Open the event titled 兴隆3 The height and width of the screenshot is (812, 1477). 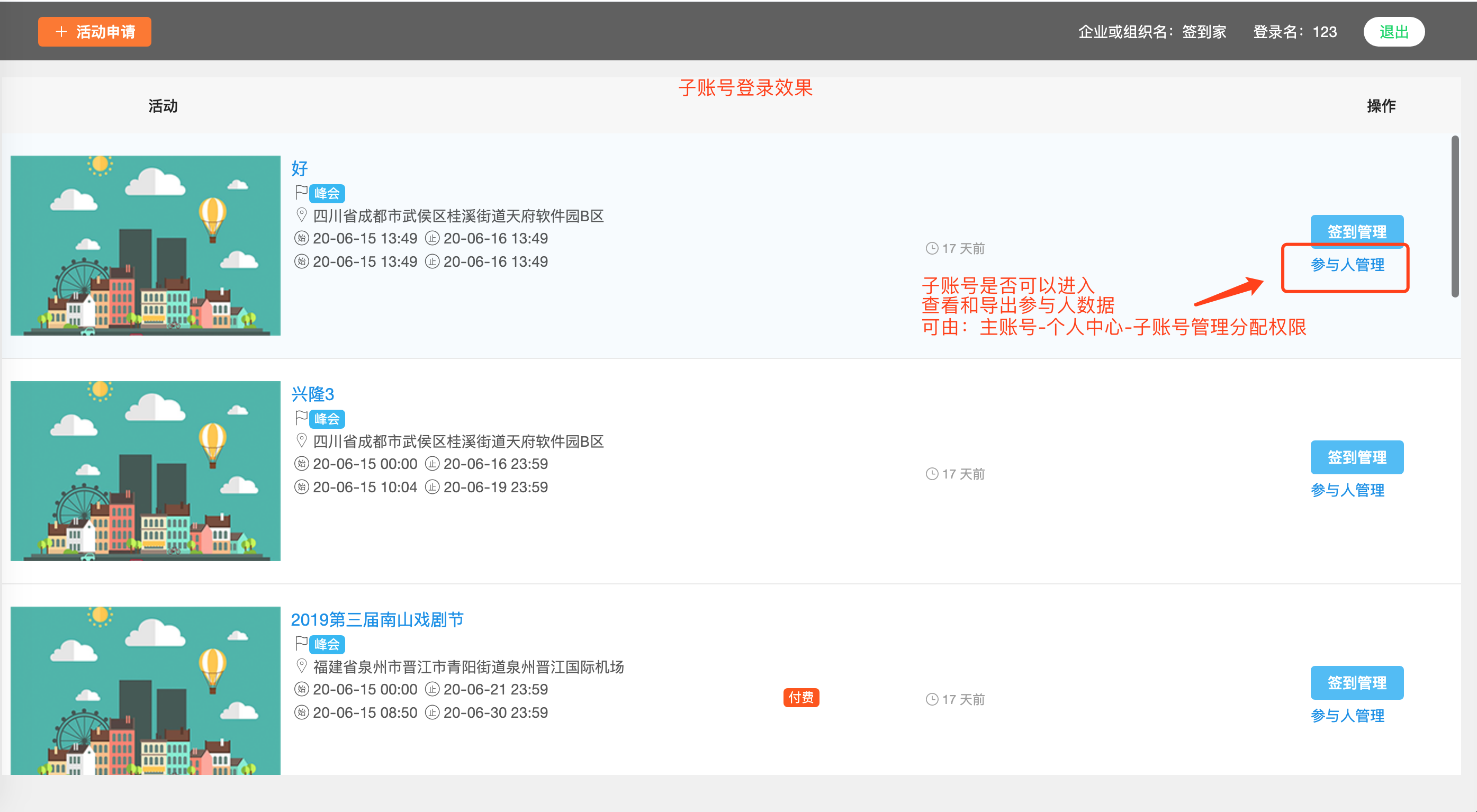pos(312,393)
